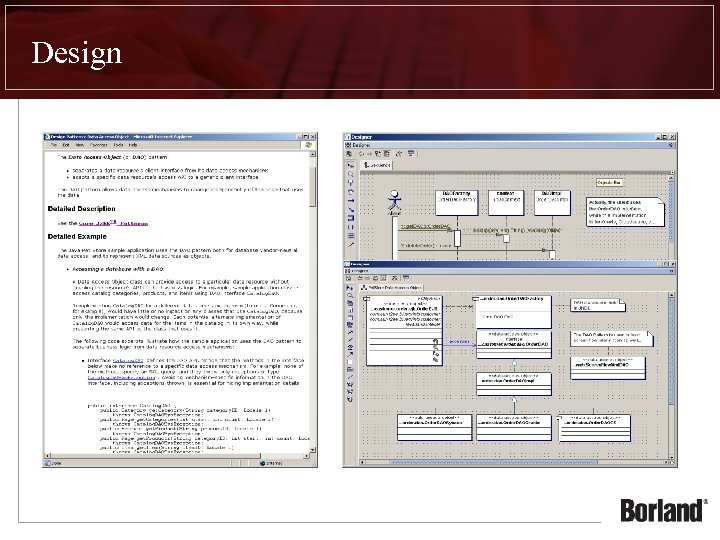Screen dimensions: 720x540
Task: Click the Done status bar text
Action: tap(56, 463)
